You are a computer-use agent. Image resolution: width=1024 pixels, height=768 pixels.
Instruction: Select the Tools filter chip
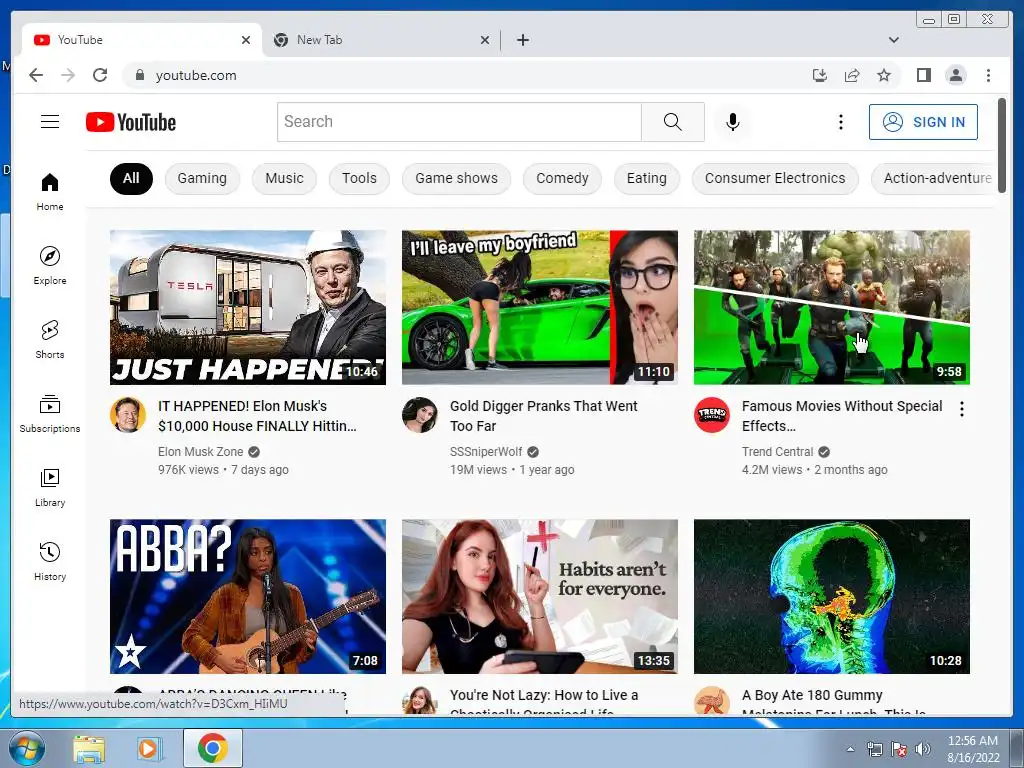[359, 178]
